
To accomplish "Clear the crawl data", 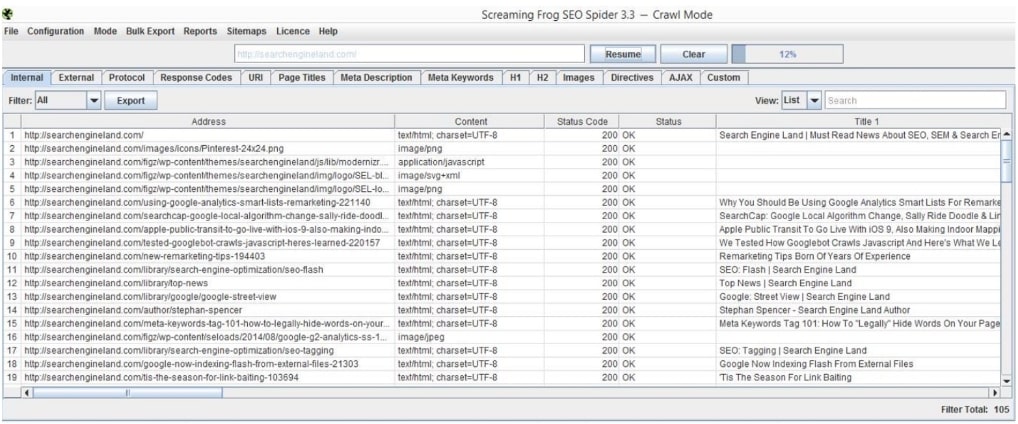I will pos(693,55).
